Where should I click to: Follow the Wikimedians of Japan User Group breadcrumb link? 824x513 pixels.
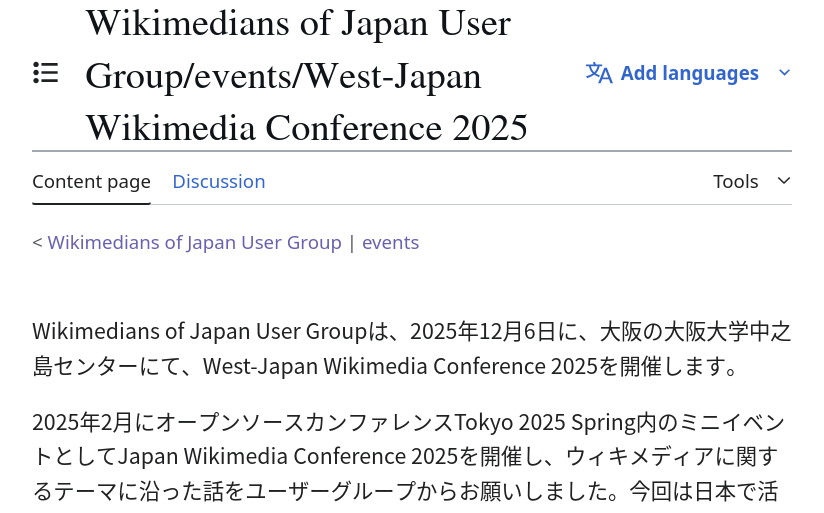(194, 243)
